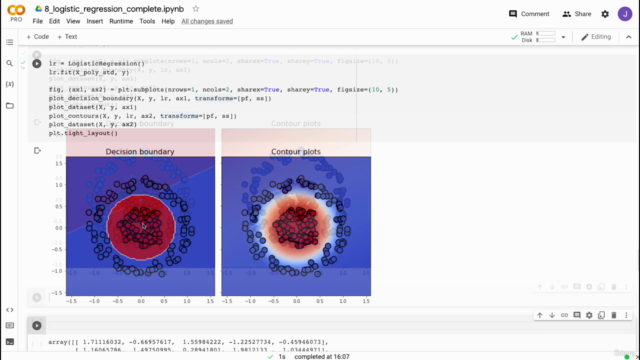Move the cell down with the arrow
This screenshot has width=640, height=360.
tap(552, 315)
